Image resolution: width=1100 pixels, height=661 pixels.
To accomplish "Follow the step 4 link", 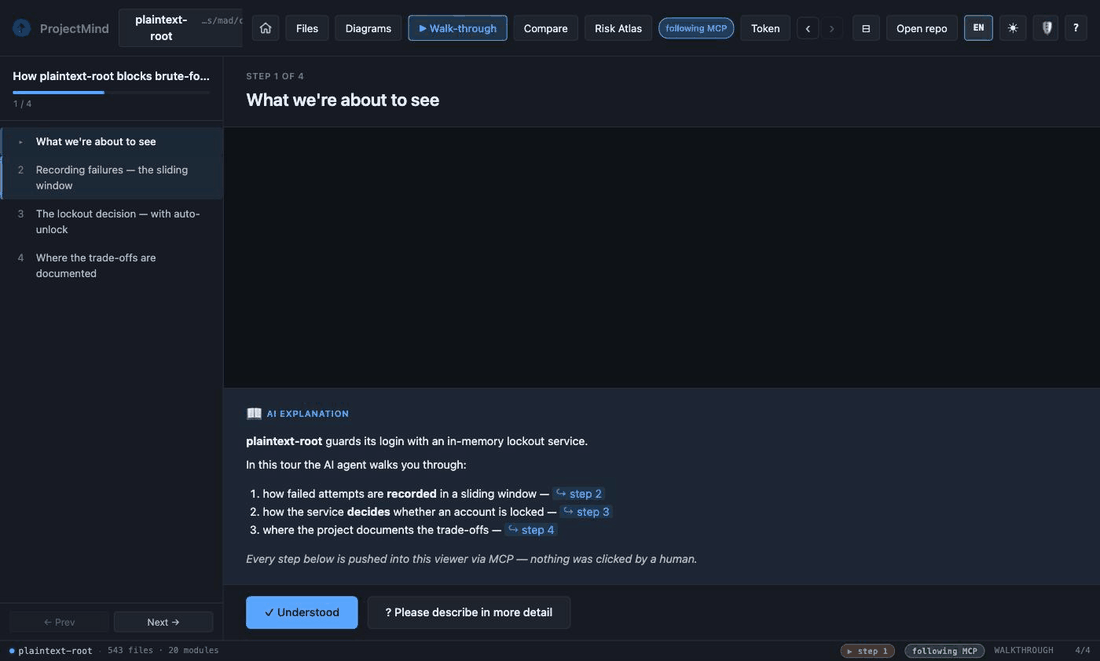I will [x=531, y=530].
